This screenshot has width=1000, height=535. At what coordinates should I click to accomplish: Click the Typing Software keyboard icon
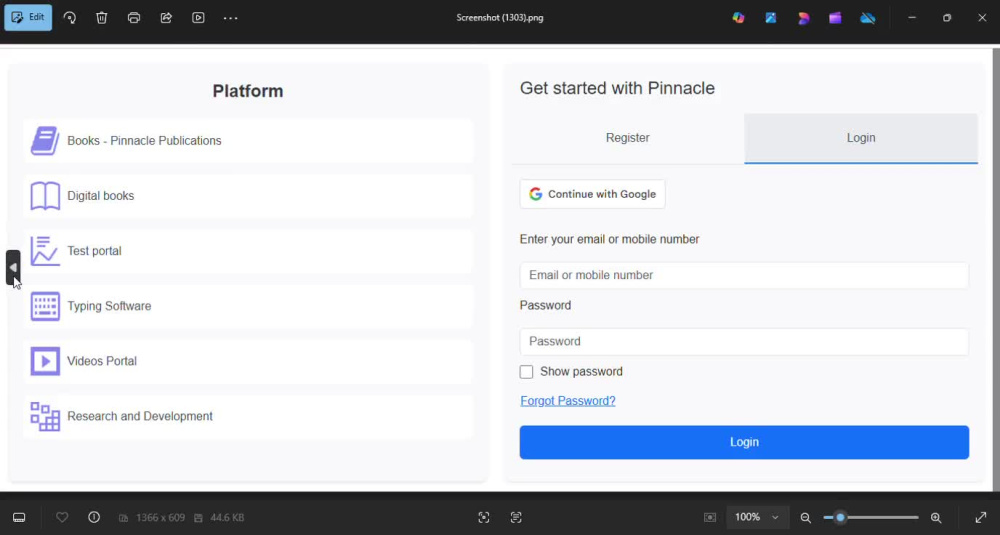click(45, 306)
